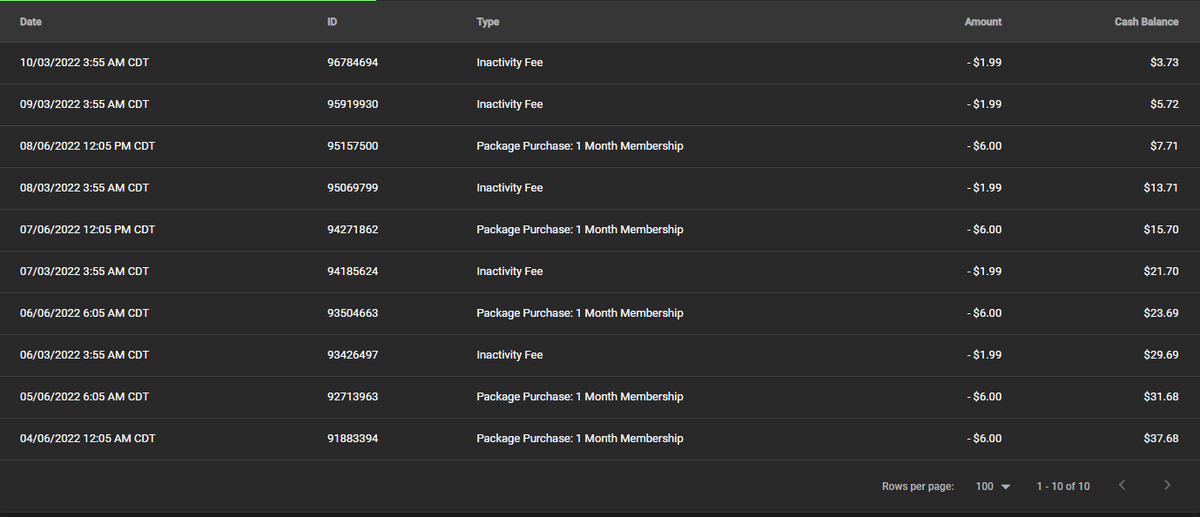The width and height of the screenshot is (1200, 517).
Task: Click the $7.71 cash balance value
Action: pyautogui.click(x=1164, y=146)
